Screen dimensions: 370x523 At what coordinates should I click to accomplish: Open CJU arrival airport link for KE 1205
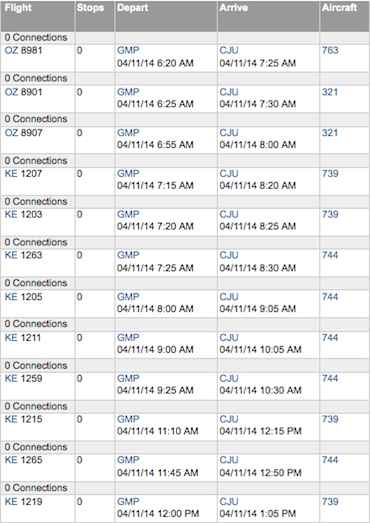point(229,297)
